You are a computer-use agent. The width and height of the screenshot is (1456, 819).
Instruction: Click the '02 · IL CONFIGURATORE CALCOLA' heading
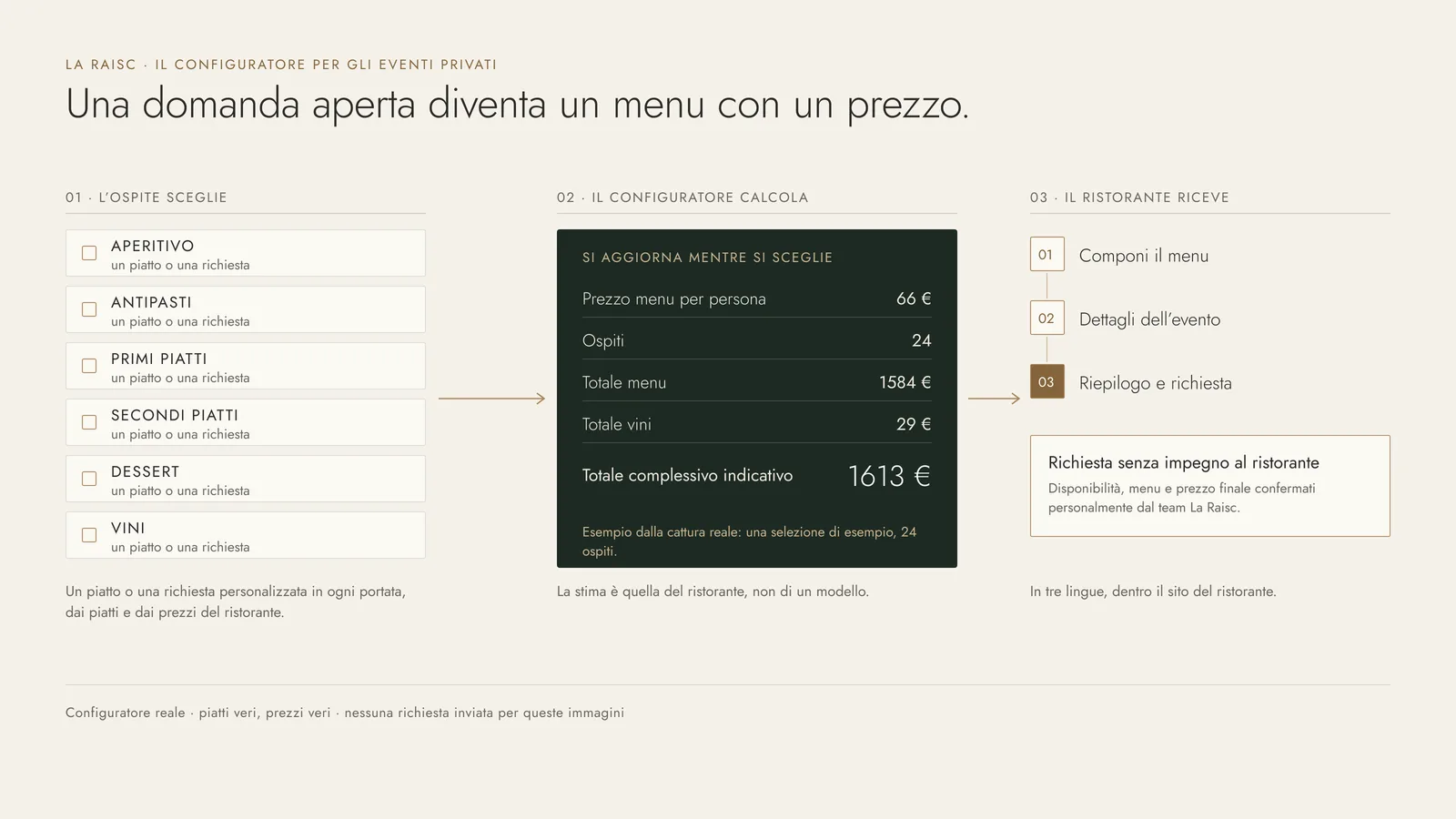pos(682,197)
